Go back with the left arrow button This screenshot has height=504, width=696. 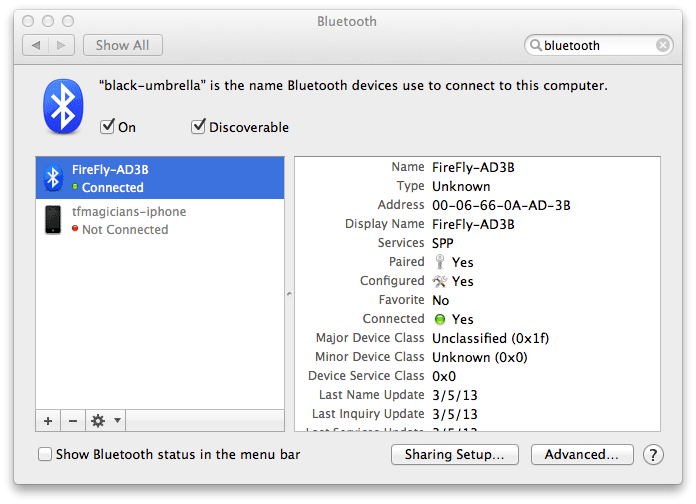click(x=36, y=45)
